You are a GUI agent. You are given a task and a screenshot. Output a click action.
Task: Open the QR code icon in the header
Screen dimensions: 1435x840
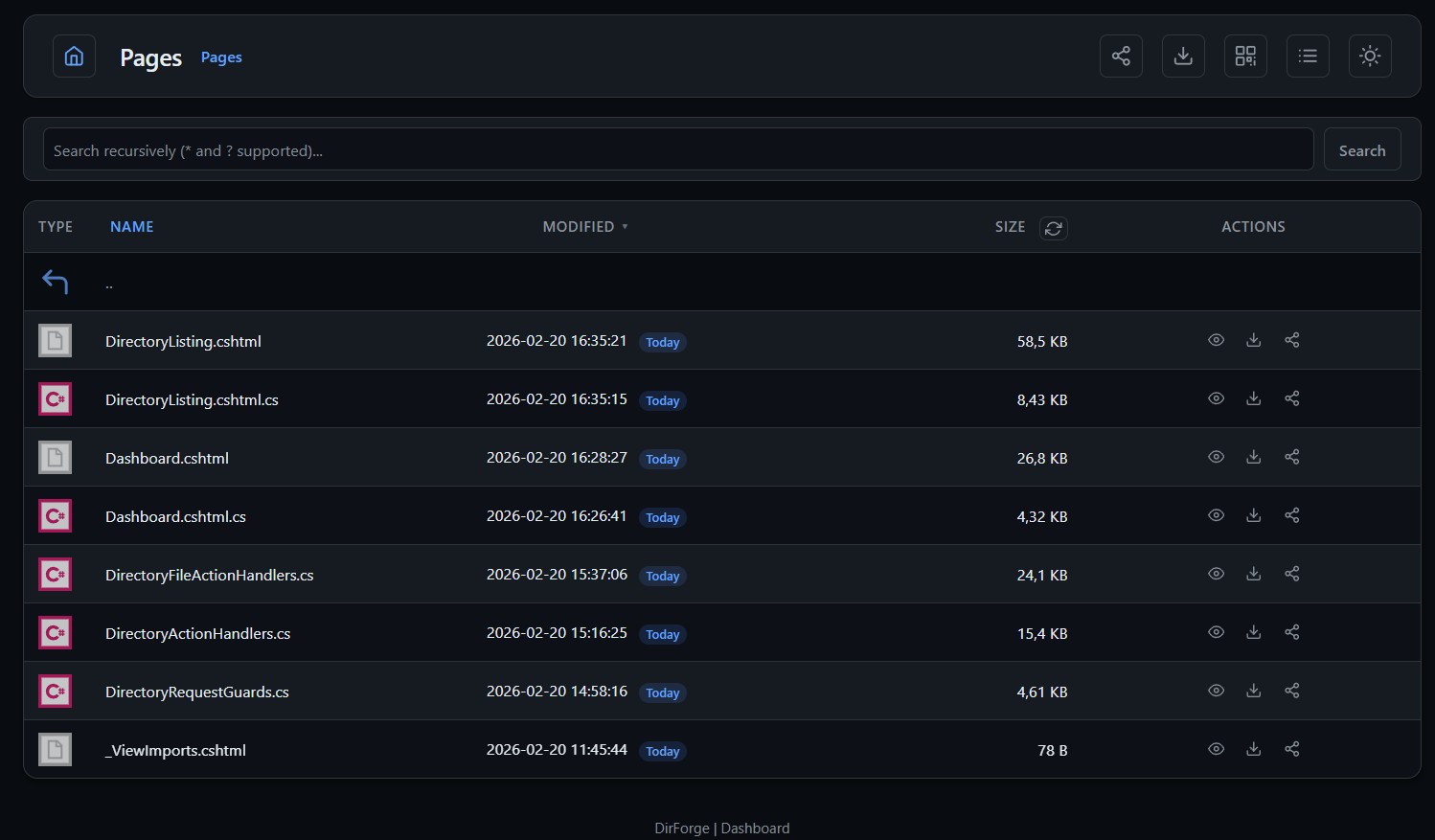(1245, 56)
